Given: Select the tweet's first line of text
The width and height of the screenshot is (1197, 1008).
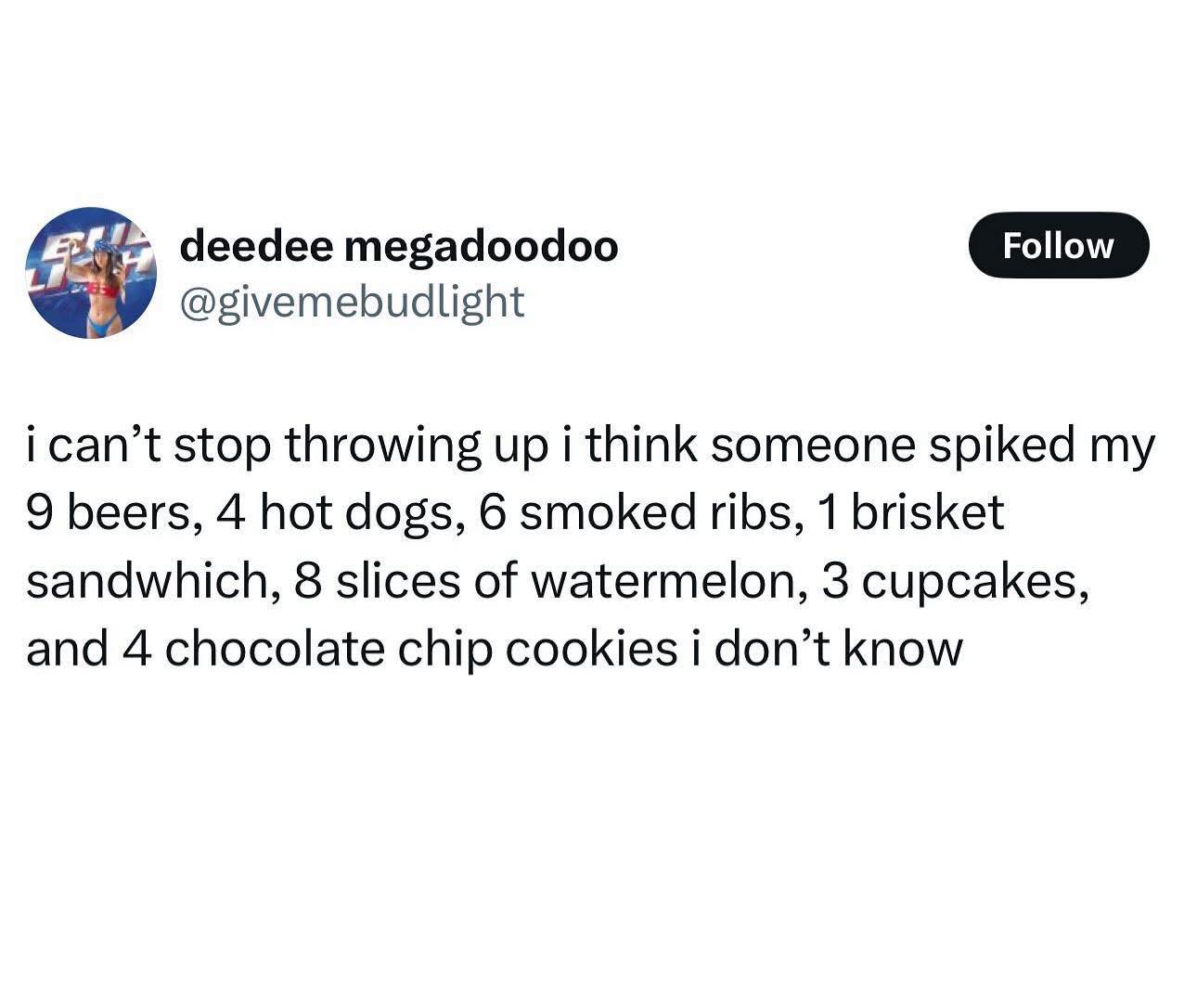Looking at the screenshot, I should 591,446.
